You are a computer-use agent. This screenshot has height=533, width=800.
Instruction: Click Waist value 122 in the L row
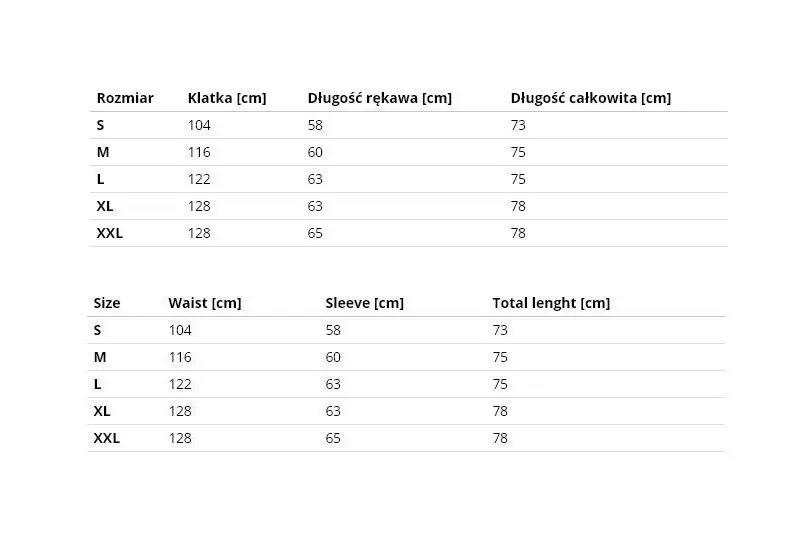pos(180,384)
